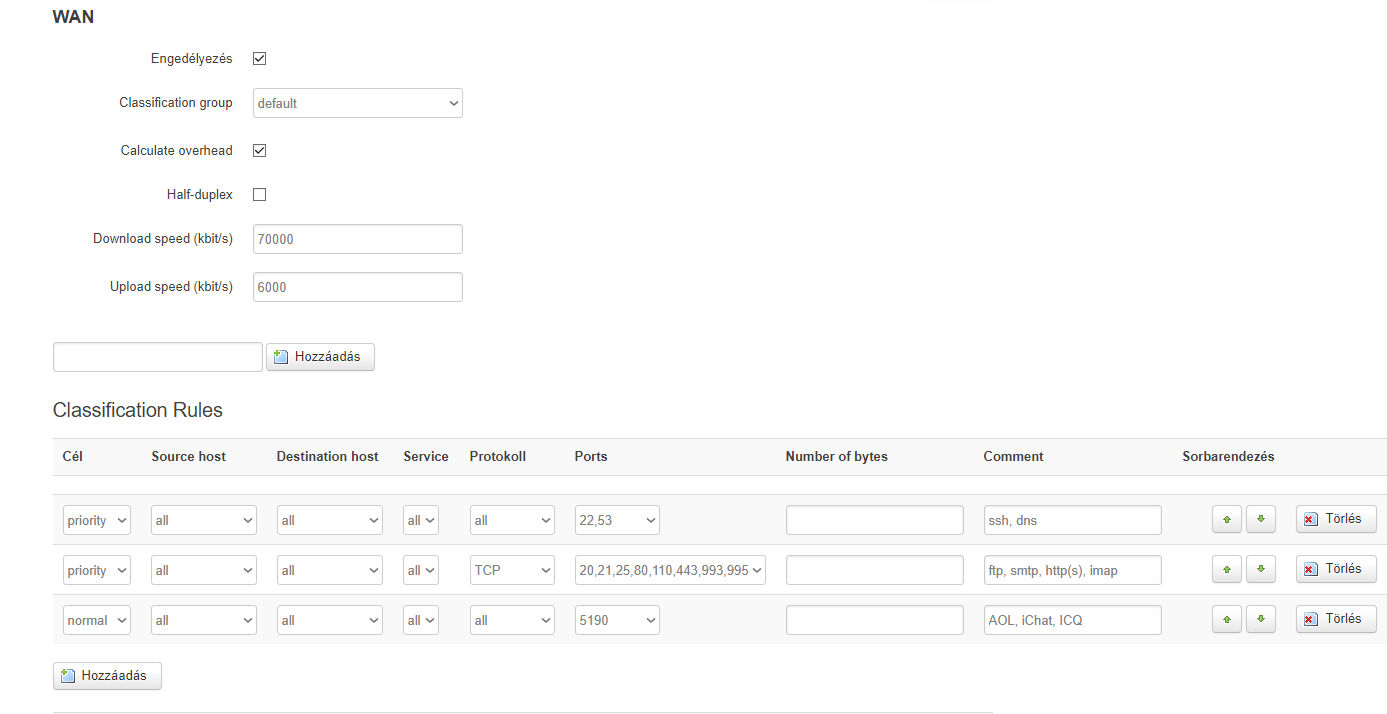
Task: Click the ftp, smtp, http(s), imap comment field
Action: (x=1072, y=570)
